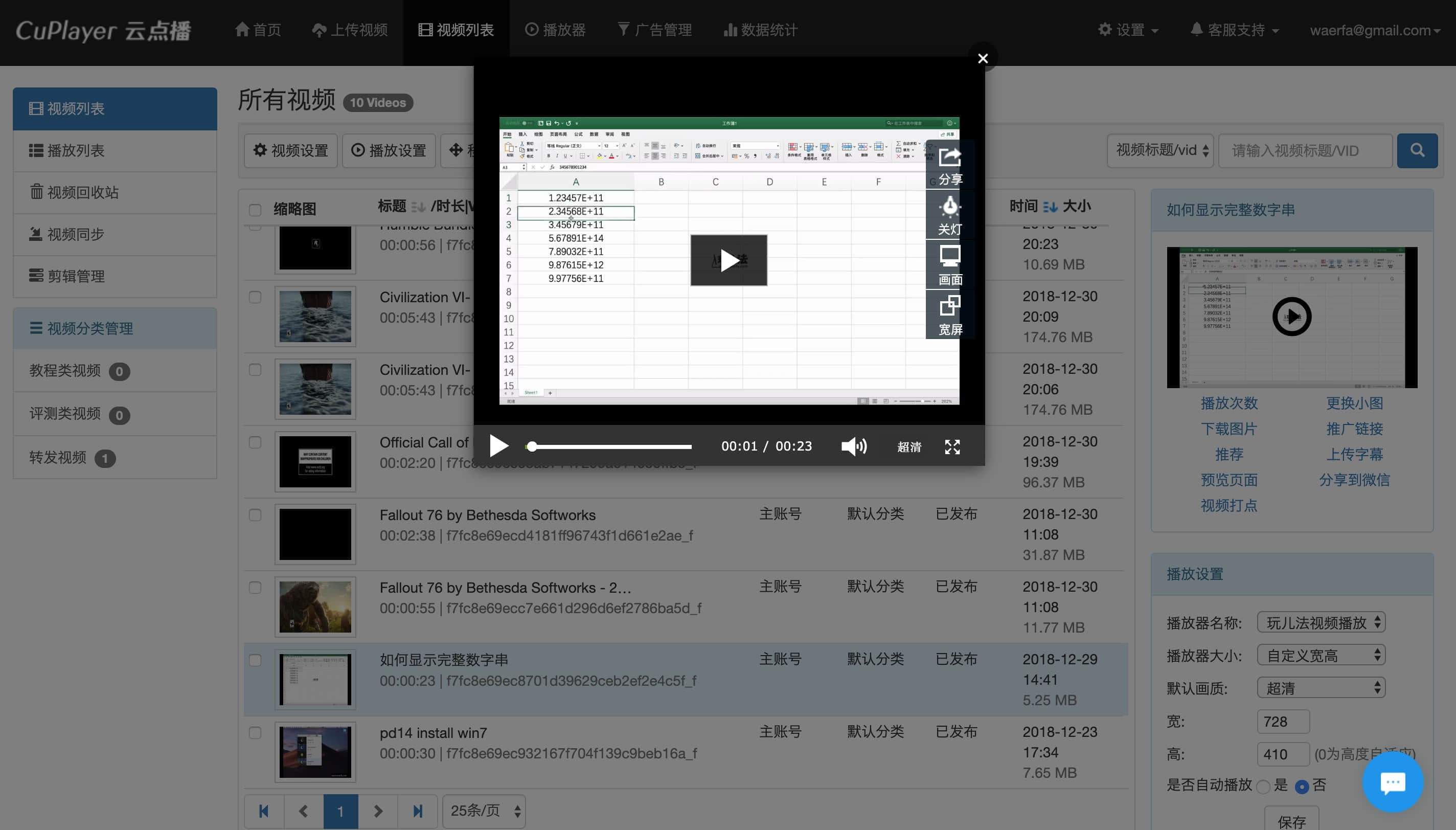Viewport: 1456px width, 830px height.
Task: Check the pd14 install win7 row checkbox
Action: [x=255, y=732]
